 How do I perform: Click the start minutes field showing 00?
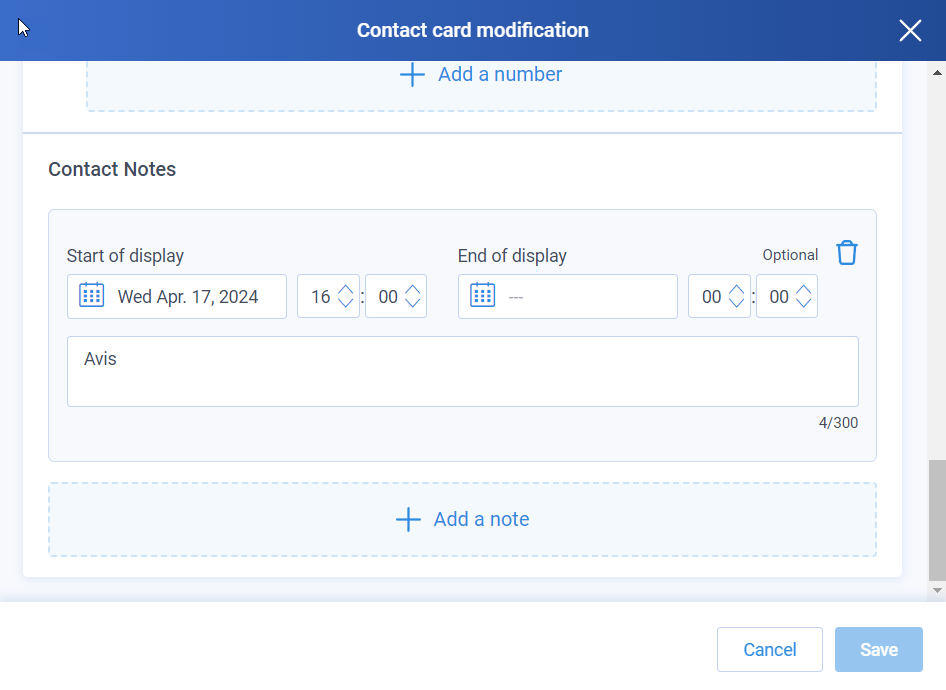click(396, 296)
